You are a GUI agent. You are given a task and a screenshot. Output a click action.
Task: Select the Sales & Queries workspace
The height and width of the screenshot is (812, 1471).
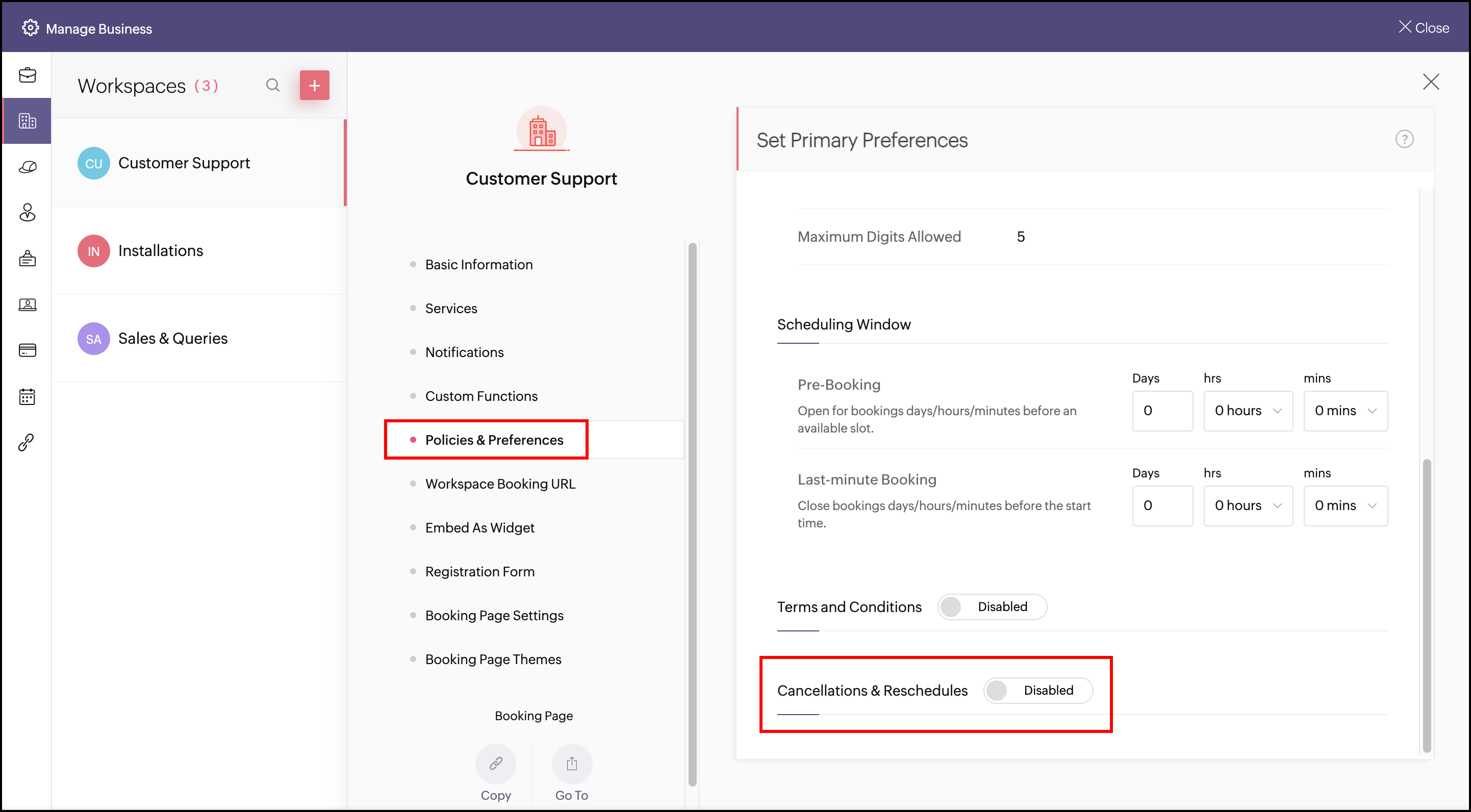172,339
